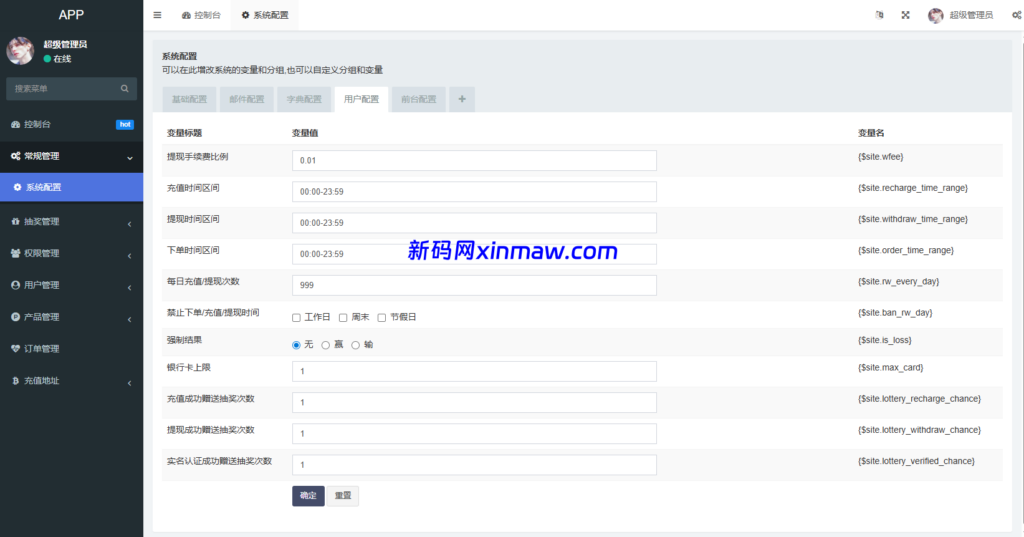Edit the 实名认证成功赠送抽奖次数 field
This screenshot has width=1024, height=537.
pyautogui.click(x=474, y=465)
